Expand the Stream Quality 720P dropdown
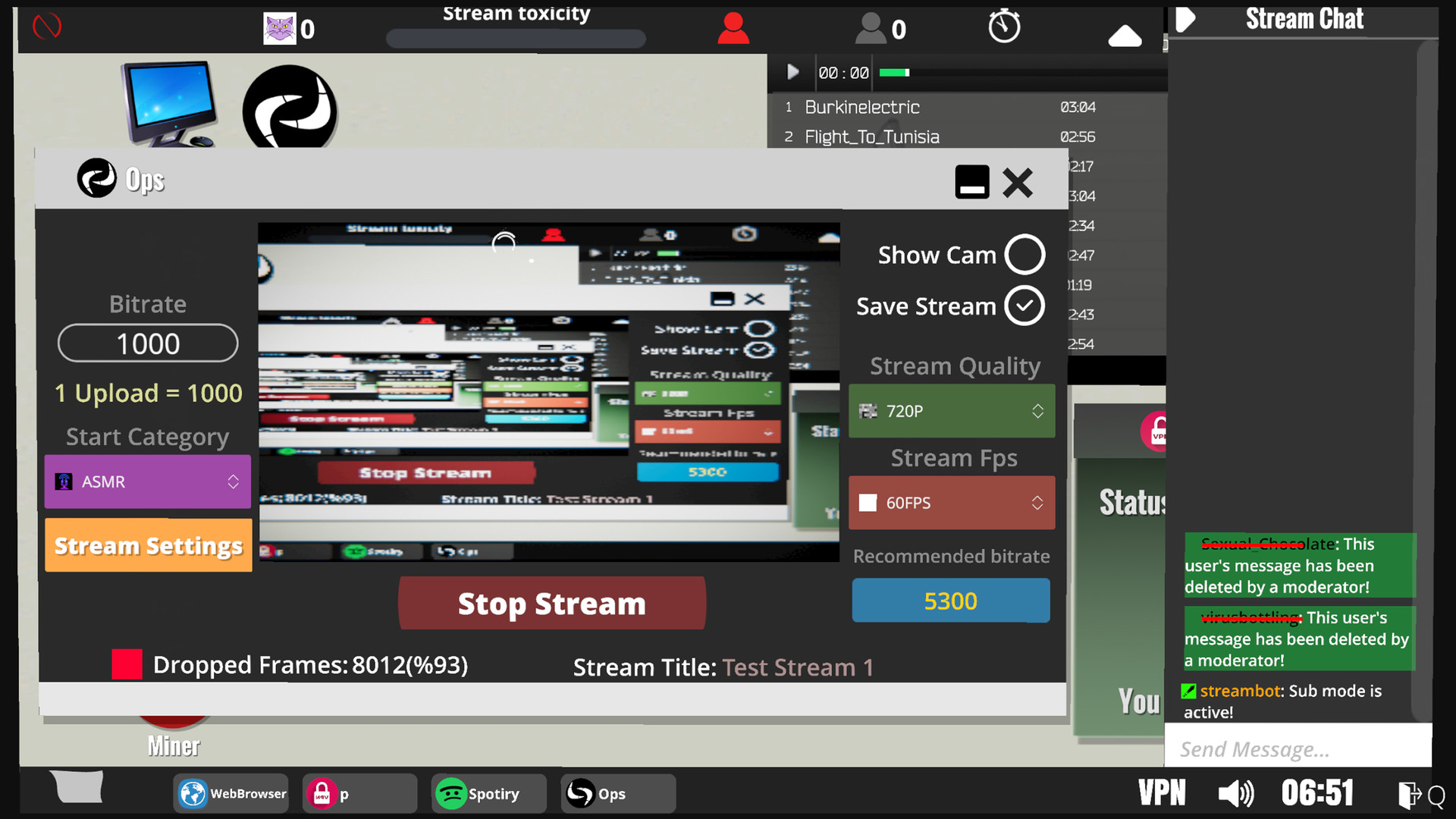The height and width of the screenshot is (819, 1456). 1037,410
